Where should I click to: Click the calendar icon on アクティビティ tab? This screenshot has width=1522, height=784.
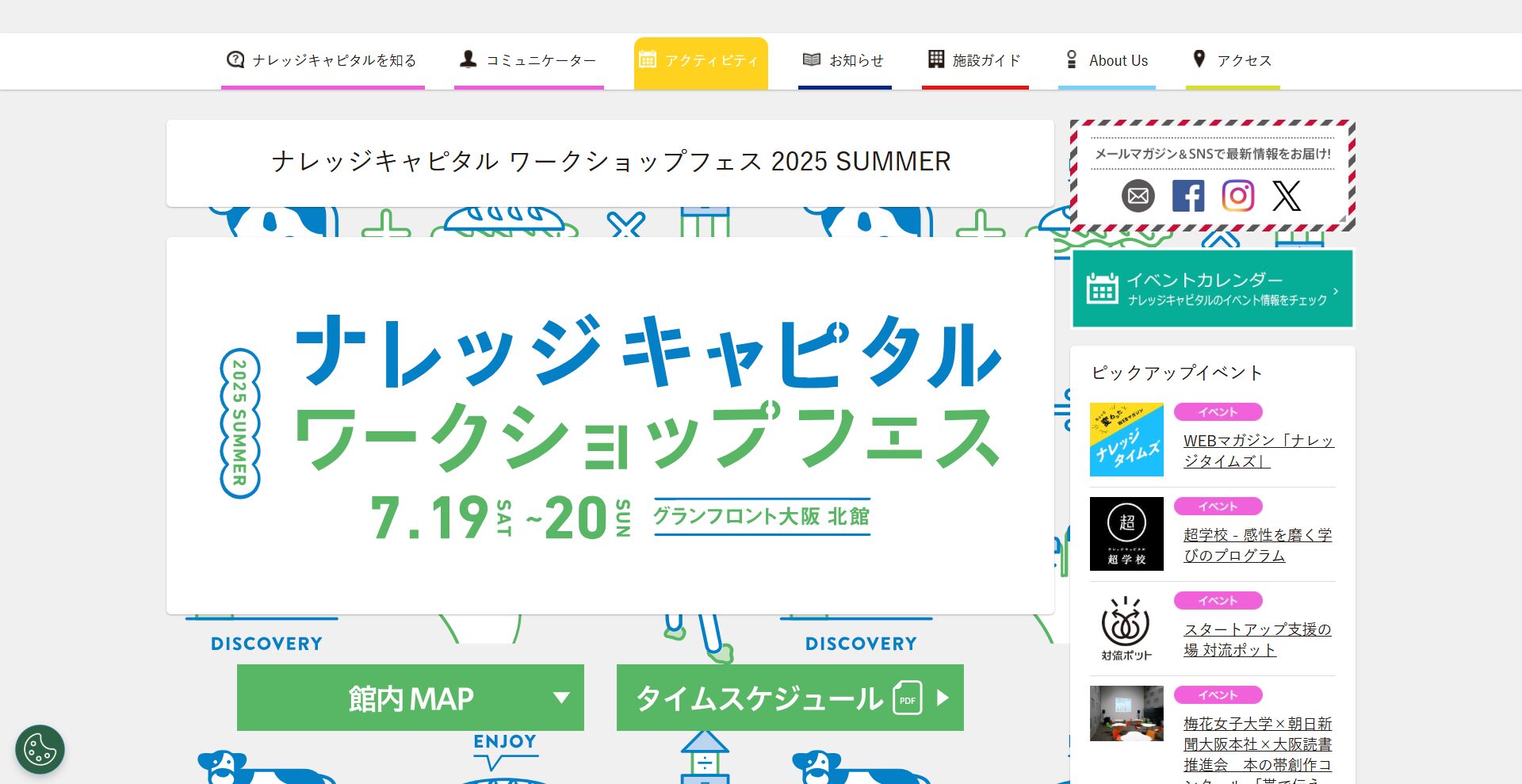tap(648, 59)
